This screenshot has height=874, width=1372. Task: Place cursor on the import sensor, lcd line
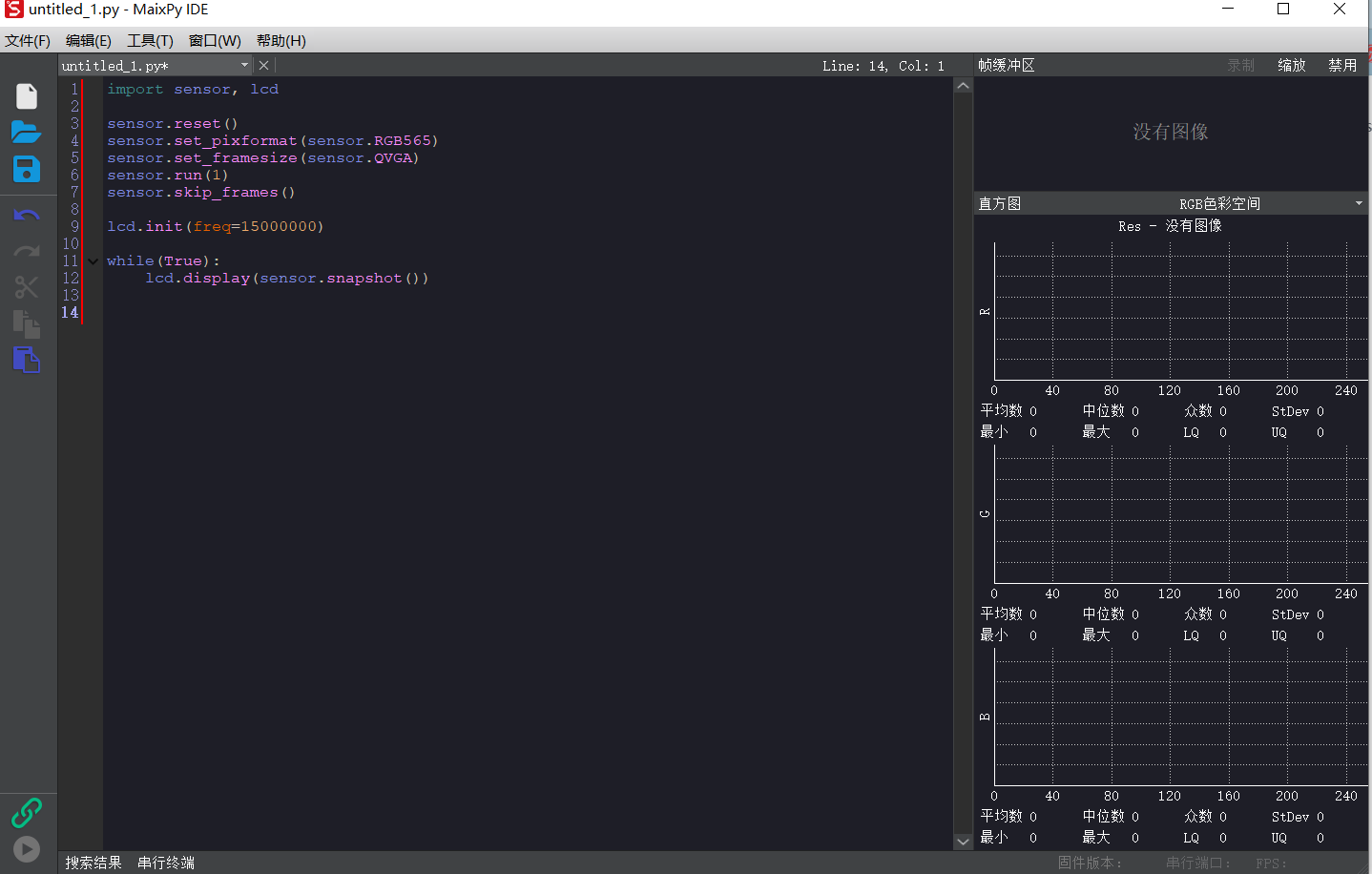[193, 90]
